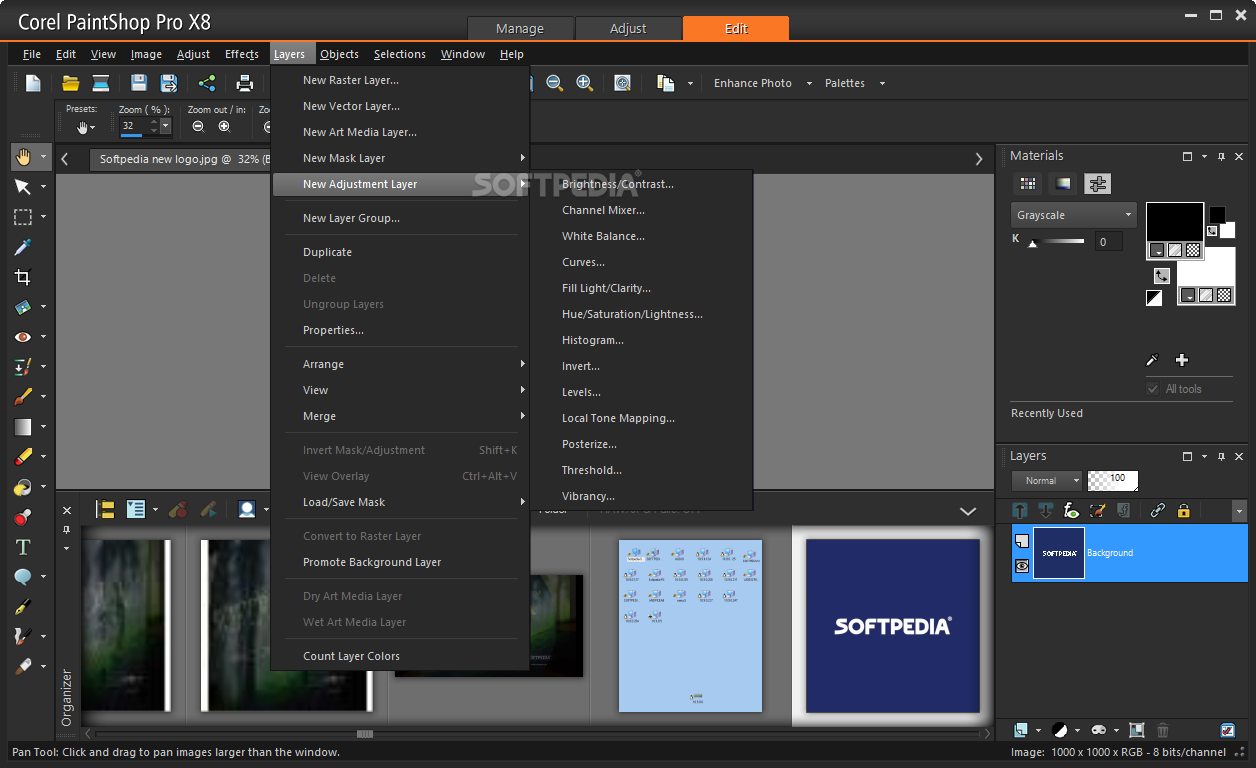The image size is (1256, 768).
Task: Toggle the All tools checkbox
Action: coord(1153,389)
